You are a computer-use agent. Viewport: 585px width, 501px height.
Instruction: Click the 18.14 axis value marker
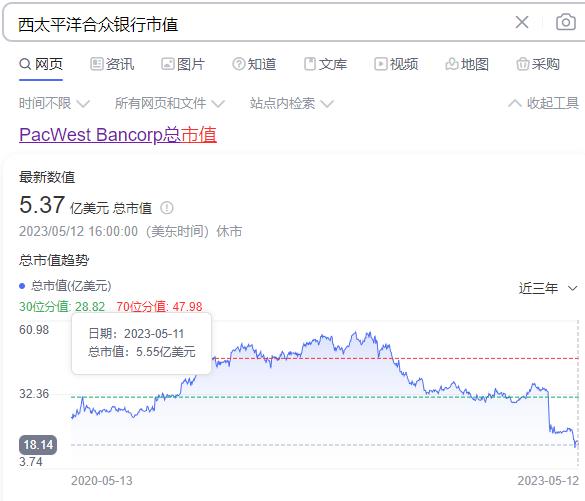pos(38,445)
